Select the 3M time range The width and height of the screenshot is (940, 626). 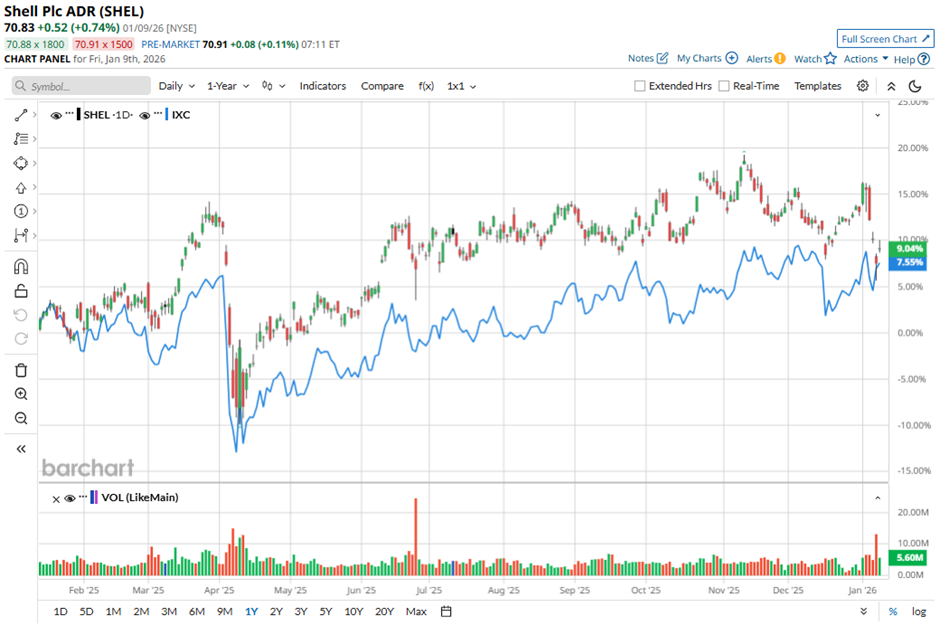pyautogui.click(x=169, y=612)
